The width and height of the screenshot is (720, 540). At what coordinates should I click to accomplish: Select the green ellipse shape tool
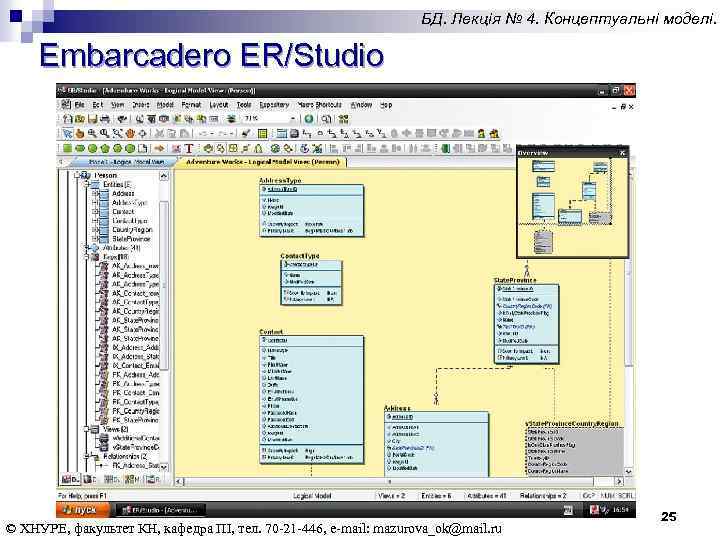[x=80, y=148]
